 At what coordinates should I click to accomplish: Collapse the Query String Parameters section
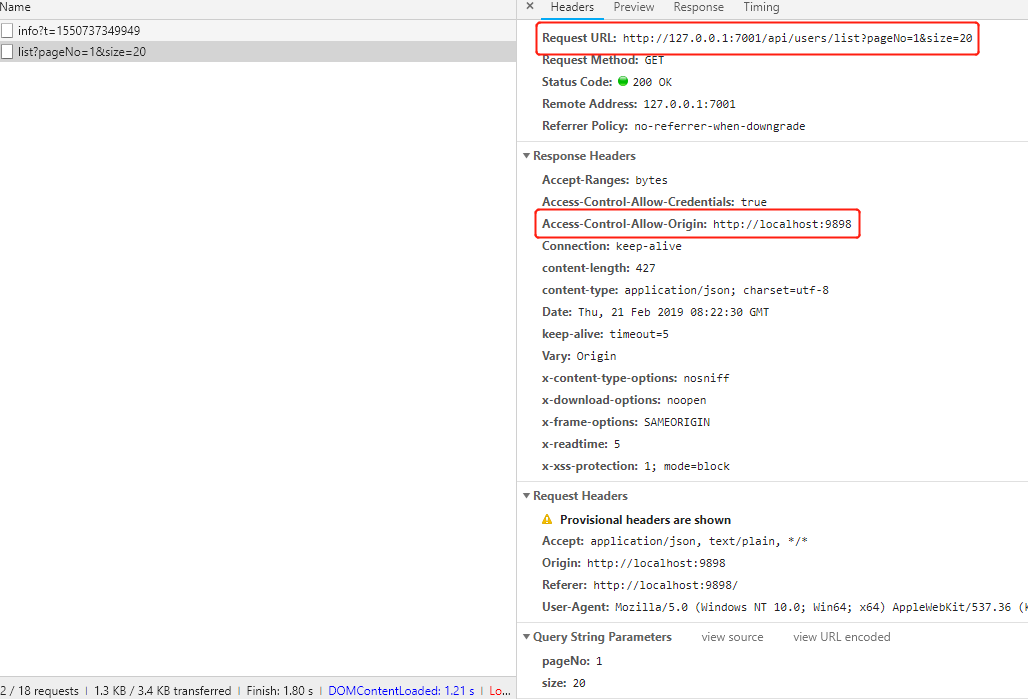click(527, 637)
